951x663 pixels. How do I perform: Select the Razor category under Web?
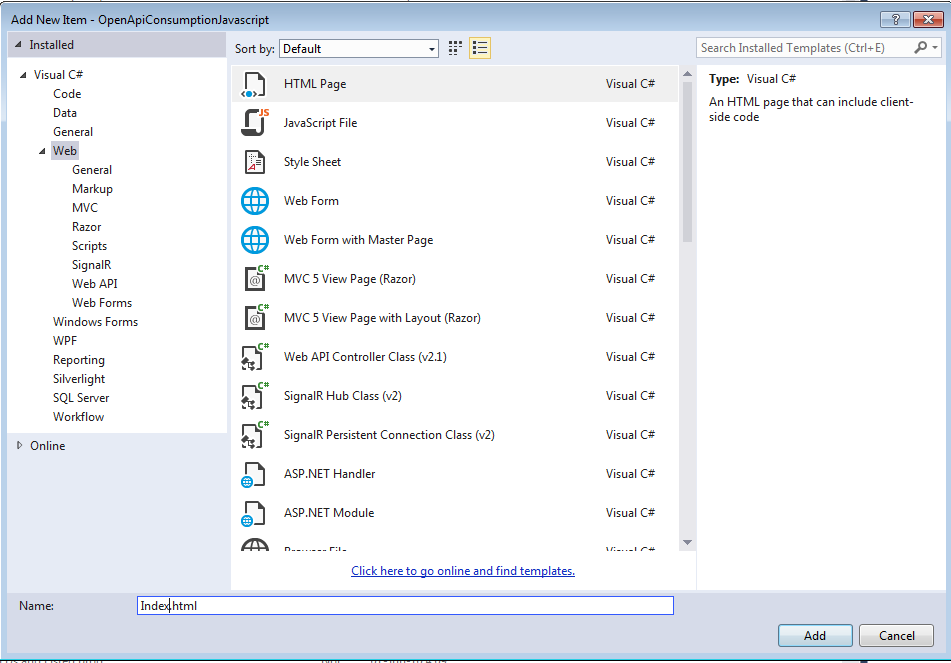click(87, 227)
